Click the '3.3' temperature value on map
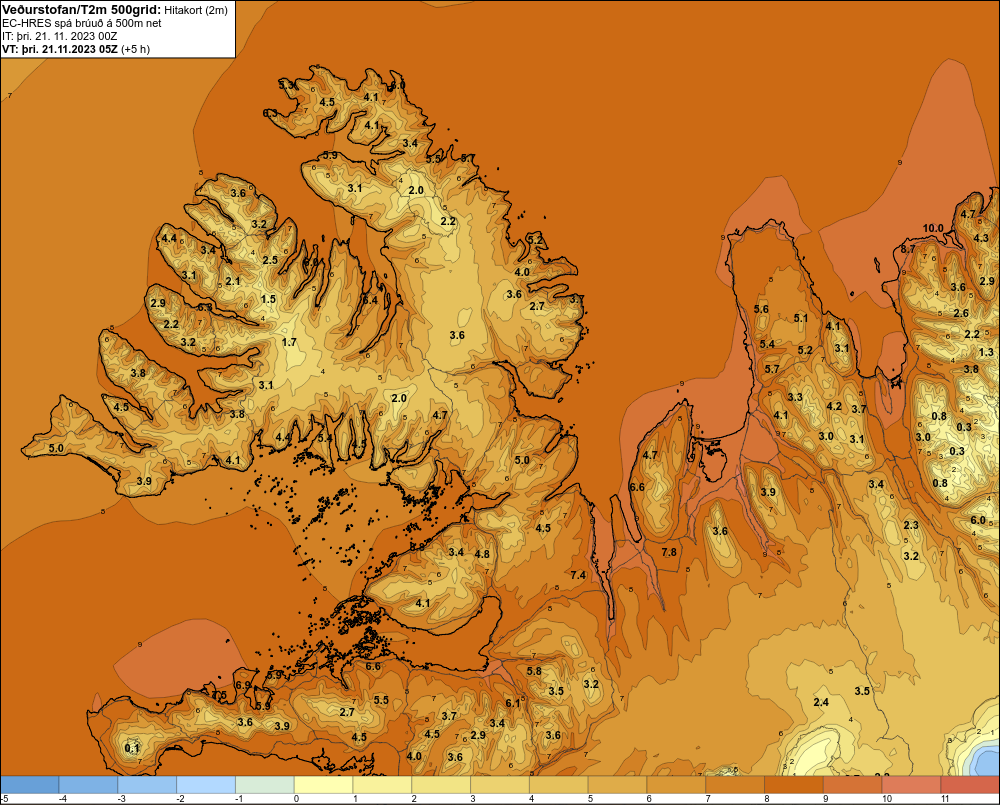The width and height of the screenshot is (1000, 805). click(795, 397)
